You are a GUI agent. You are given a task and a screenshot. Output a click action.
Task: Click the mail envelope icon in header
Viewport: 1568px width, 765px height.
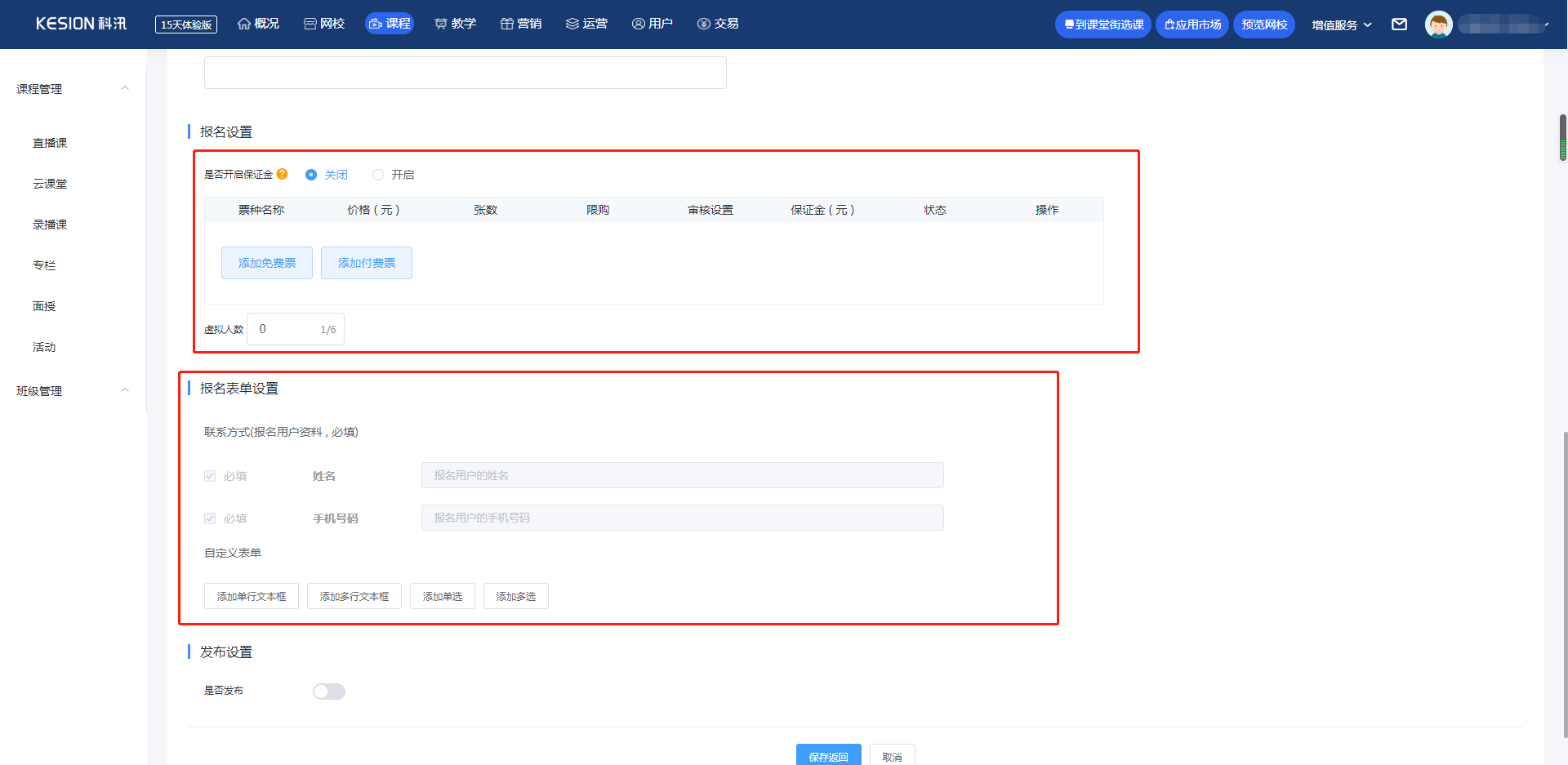click(x=1399, y=24)
